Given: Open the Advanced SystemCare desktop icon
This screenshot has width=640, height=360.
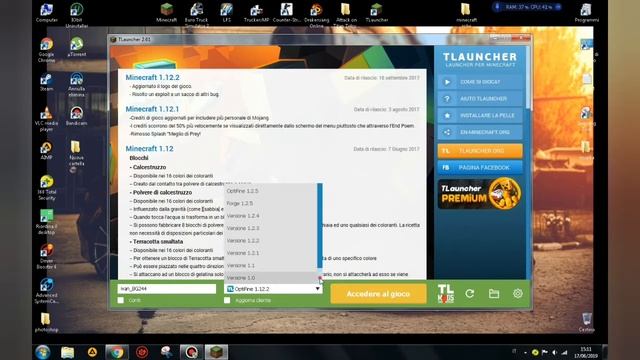Looking at the screenshot, I should click(46, 291).
